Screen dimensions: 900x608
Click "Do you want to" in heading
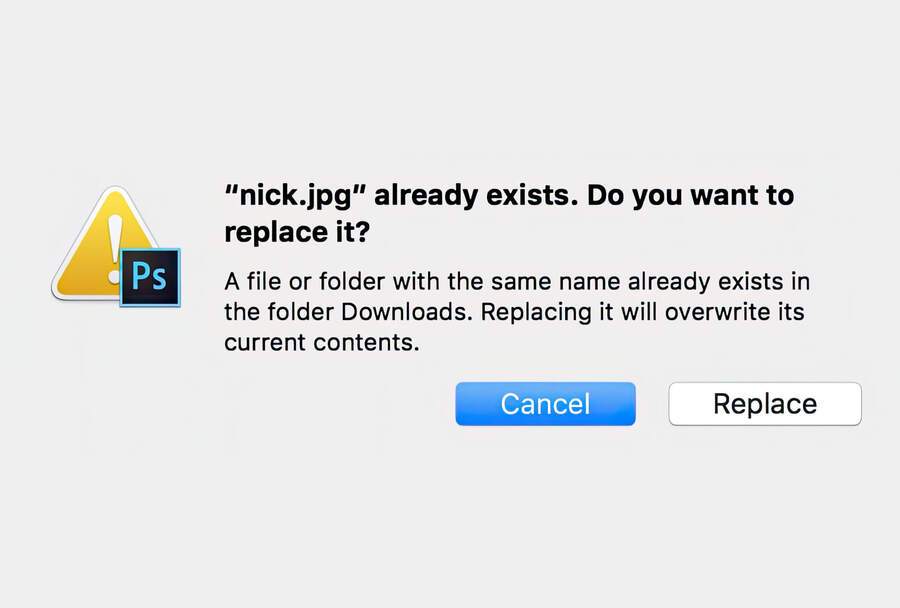pos(690,194)
